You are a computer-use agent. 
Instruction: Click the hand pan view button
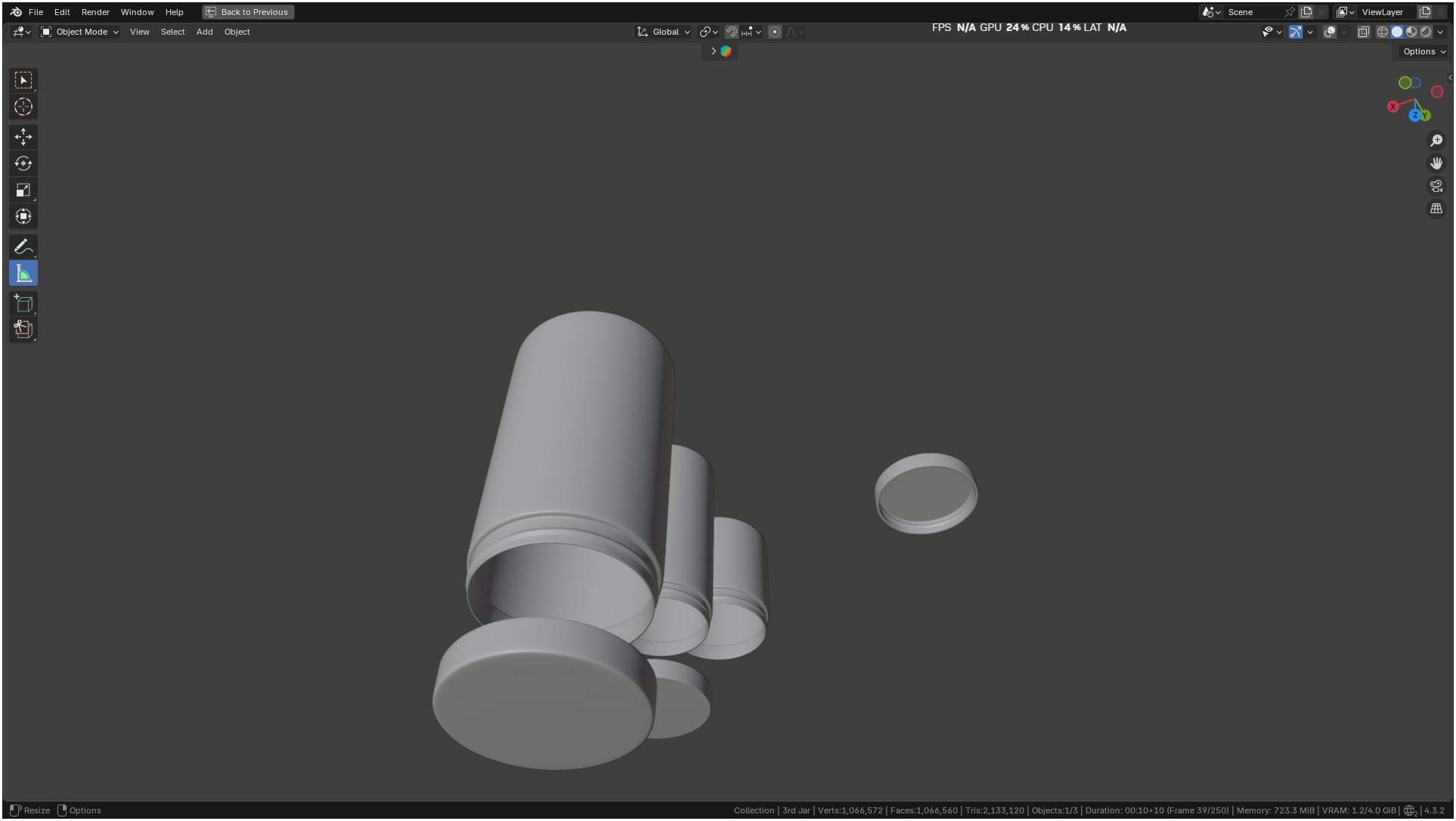[x=1436, y=163]
